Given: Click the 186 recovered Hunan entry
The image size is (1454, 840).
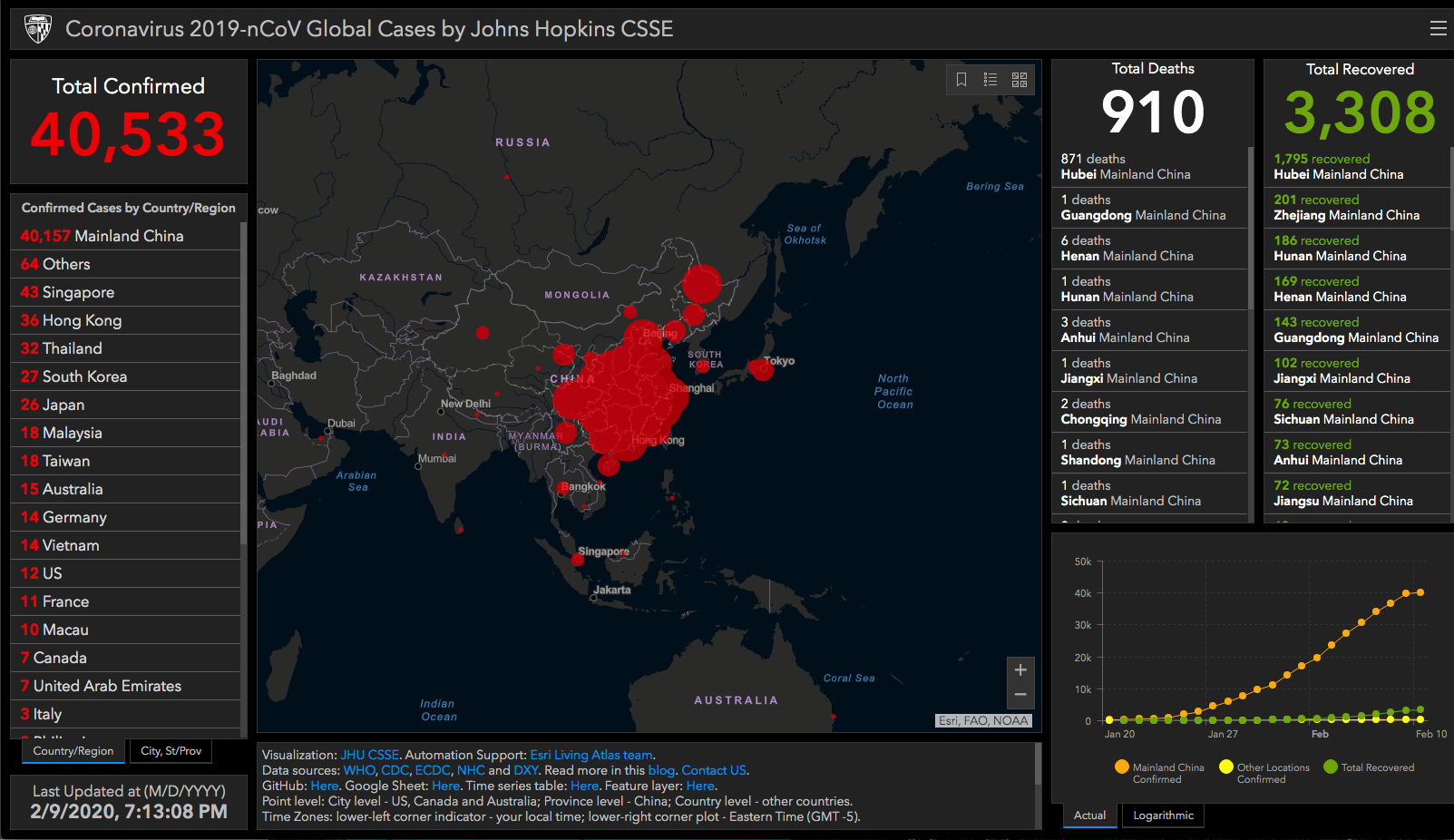Looking at the screenshot, I should pyautogui.click(x=1358, y=249).
